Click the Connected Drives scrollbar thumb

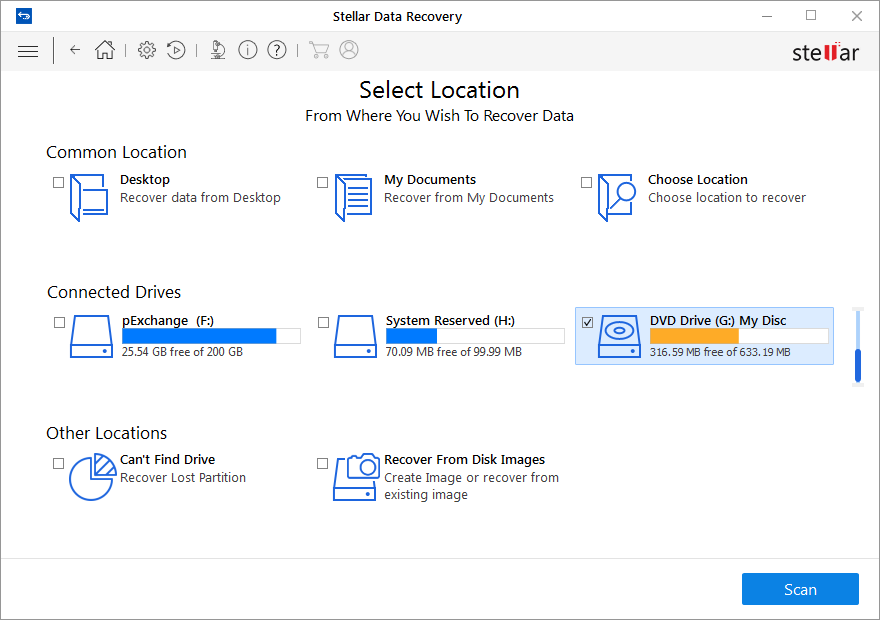(858, 366)
